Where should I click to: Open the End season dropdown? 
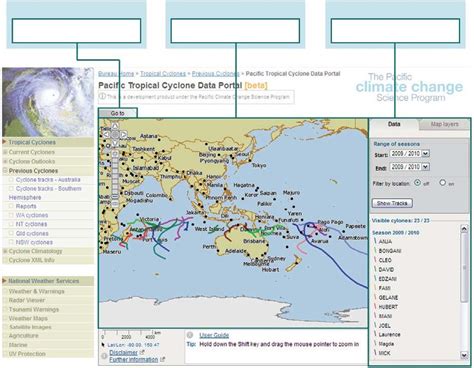(x=425, y=167)
